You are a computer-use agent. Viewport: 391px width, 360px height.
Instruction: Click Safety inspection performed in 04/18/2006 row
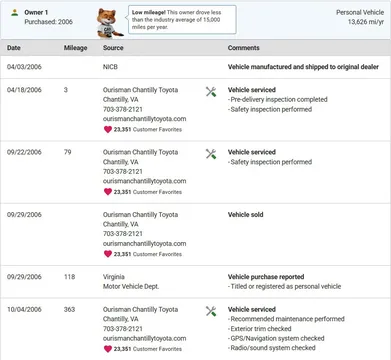[270, 109]
